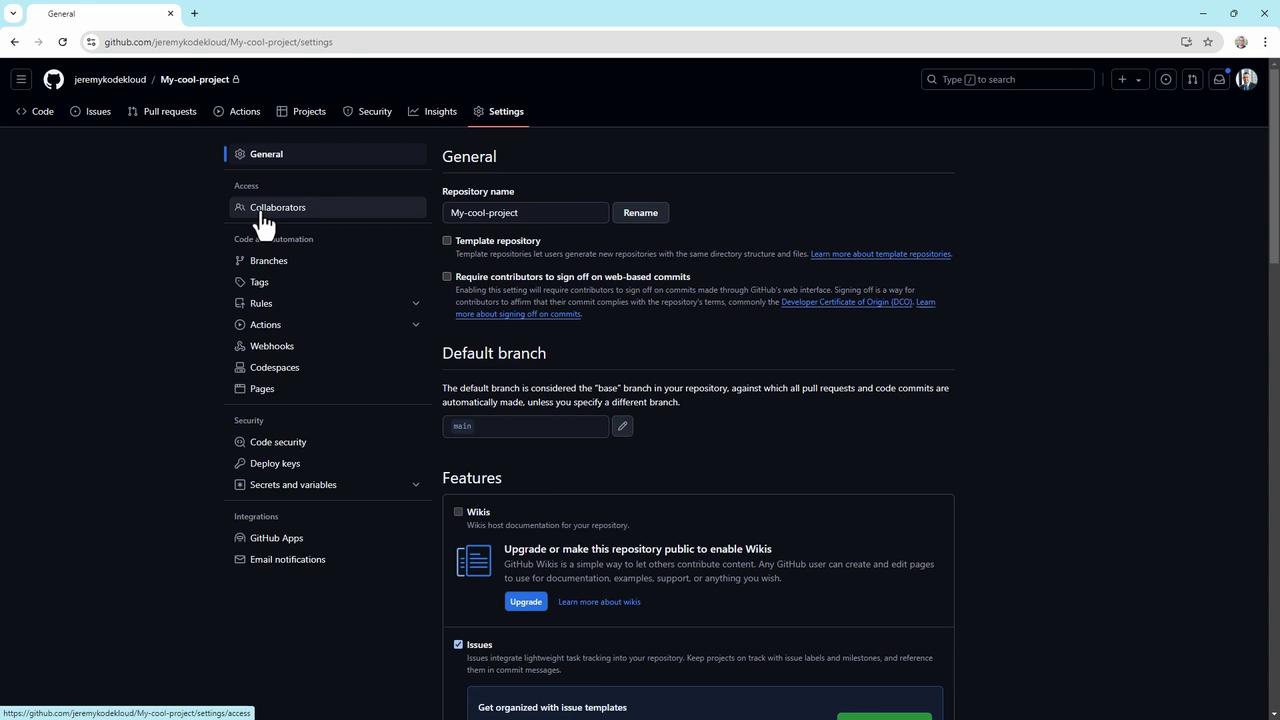View site information icon in address bar
Image resolution: width=1280 pixels, height=720 pixels.
91,42
